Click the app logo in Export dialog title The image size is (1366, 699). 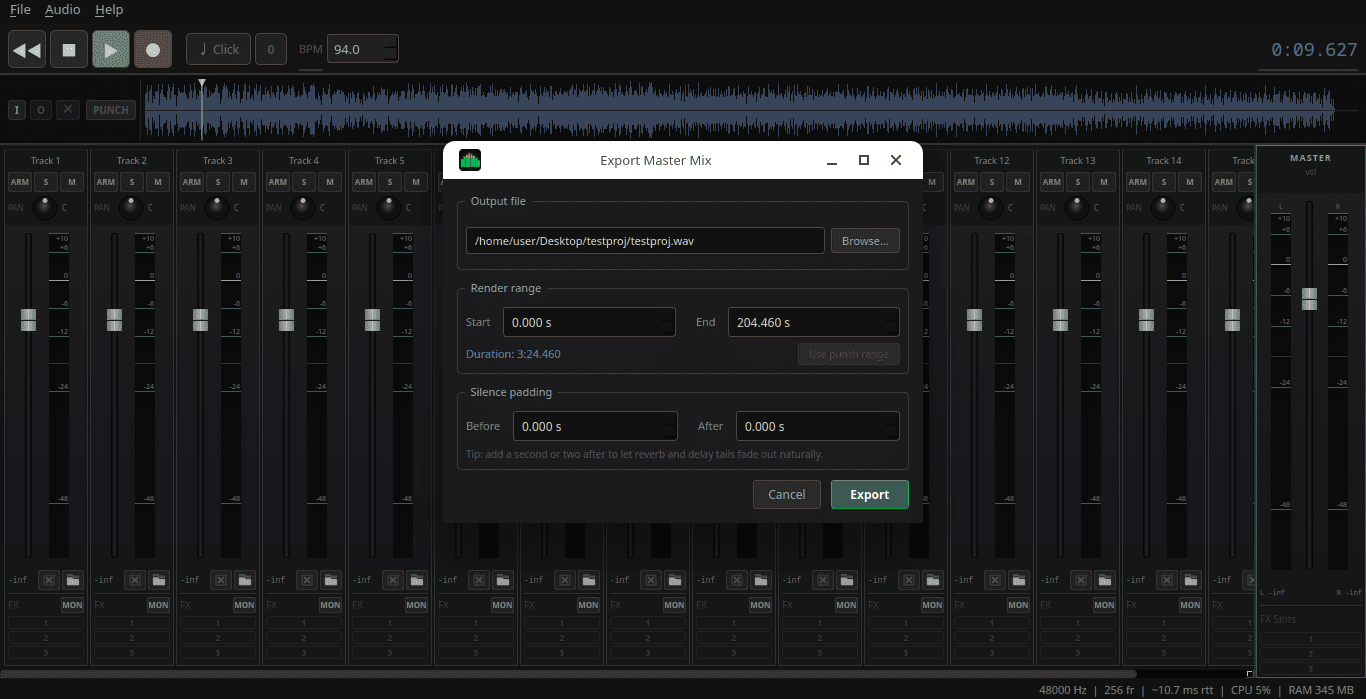(x=470, y=160)
